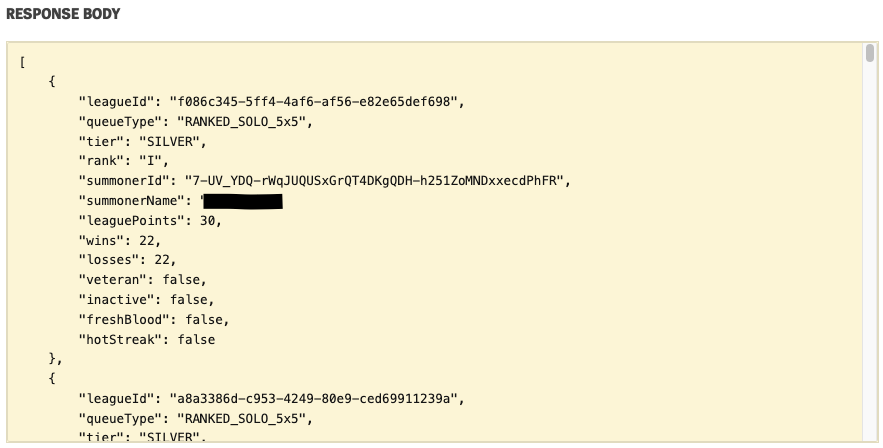The height and width of the screenshot is (448, 883).
Task: Click the first RANKED_SOLO_5x5 queueType value
Action: [x=244, y=121]
